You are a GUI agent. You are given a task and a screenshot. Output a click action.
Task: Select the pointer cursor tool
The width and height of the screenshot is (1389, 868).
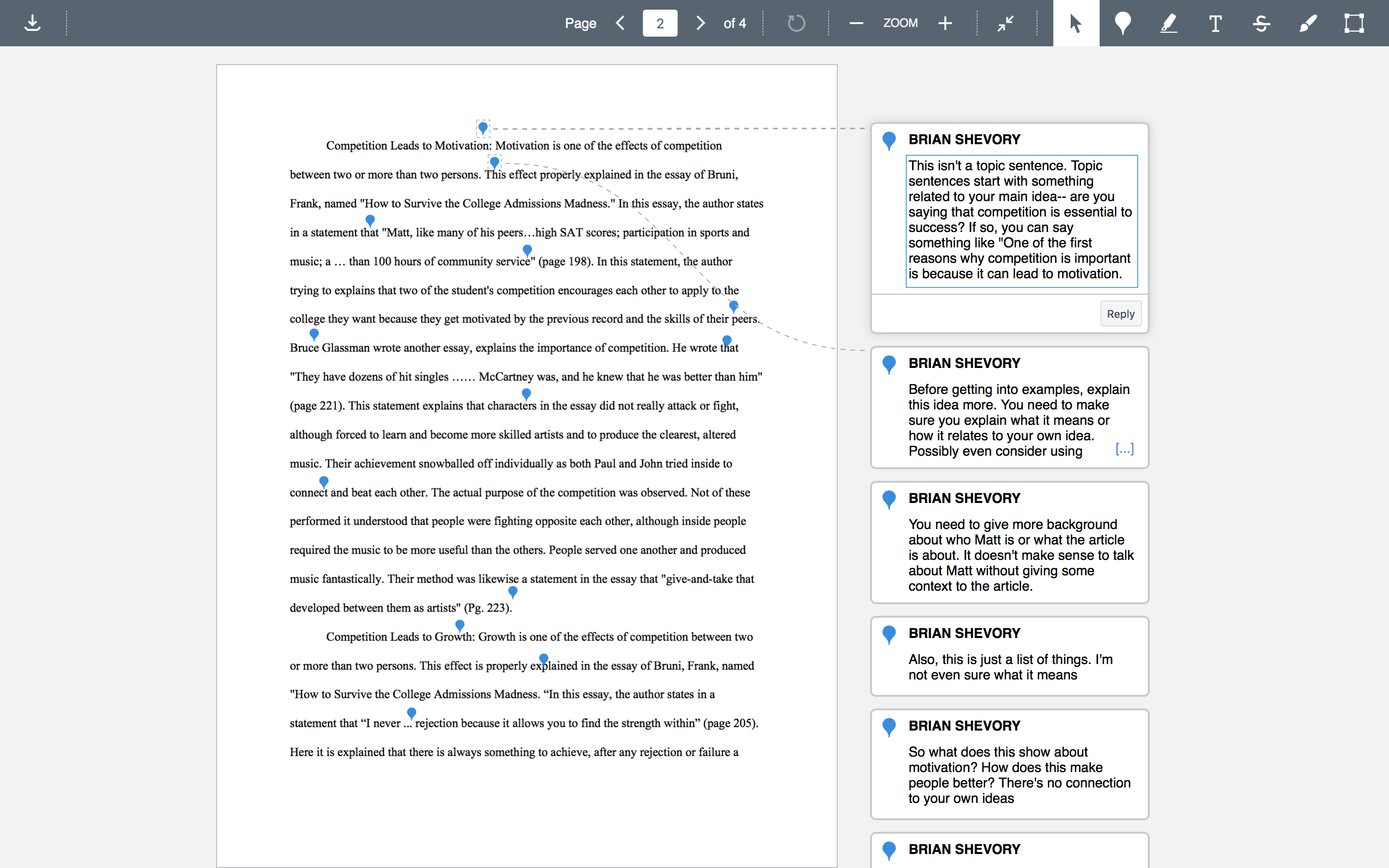coord(1076,23)
